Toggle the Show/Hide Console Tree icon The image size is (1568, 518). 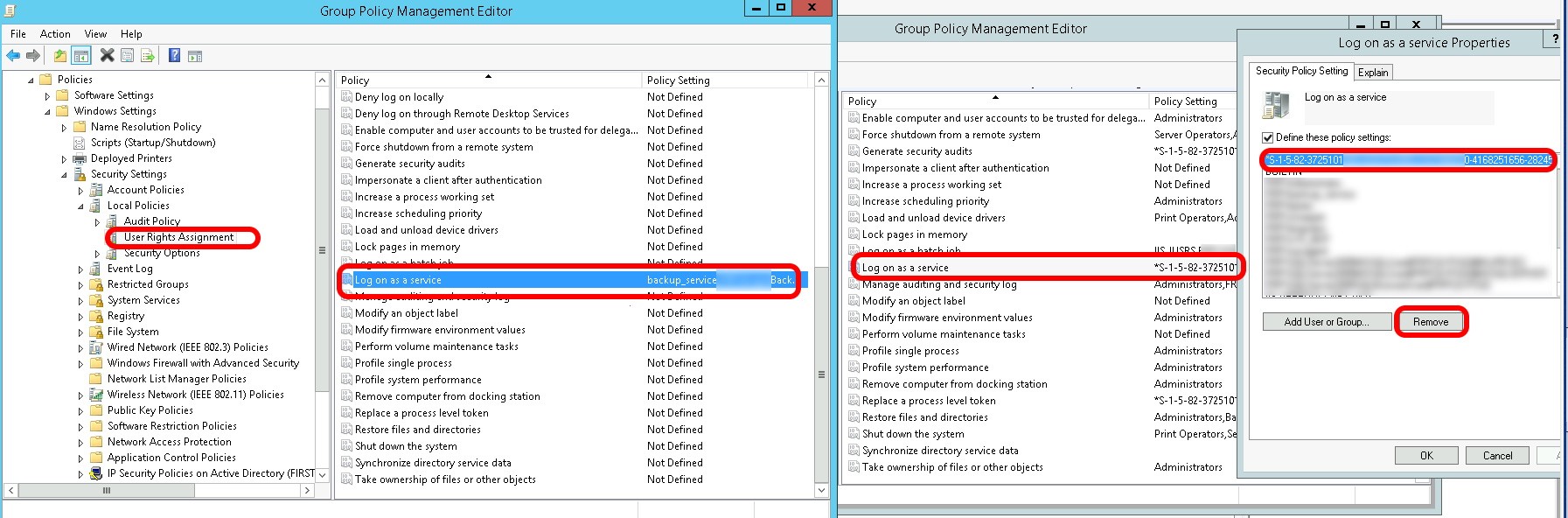(x=80, y=56)
